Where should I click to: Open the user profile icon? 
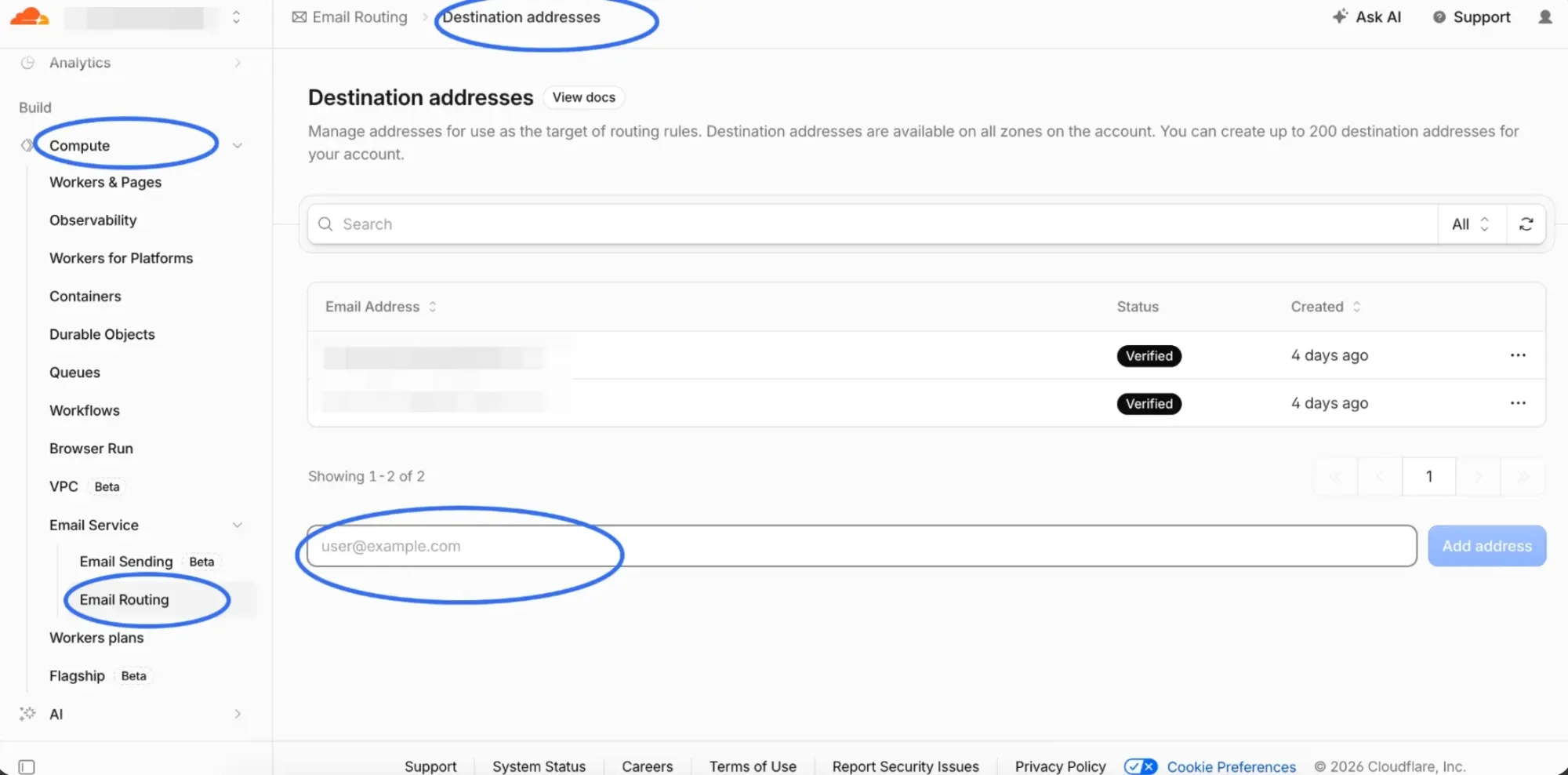point(1545,17)
